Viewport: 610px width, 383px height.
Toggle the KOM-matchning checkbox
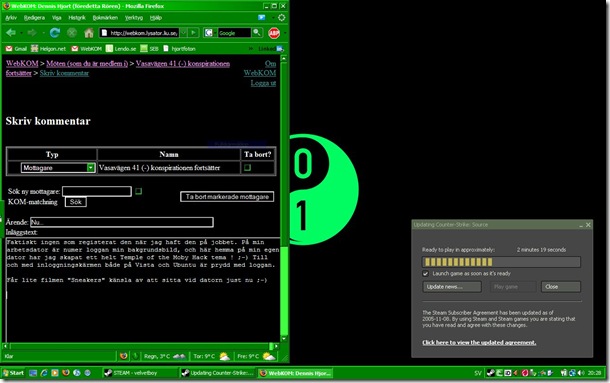click(138, 191)
